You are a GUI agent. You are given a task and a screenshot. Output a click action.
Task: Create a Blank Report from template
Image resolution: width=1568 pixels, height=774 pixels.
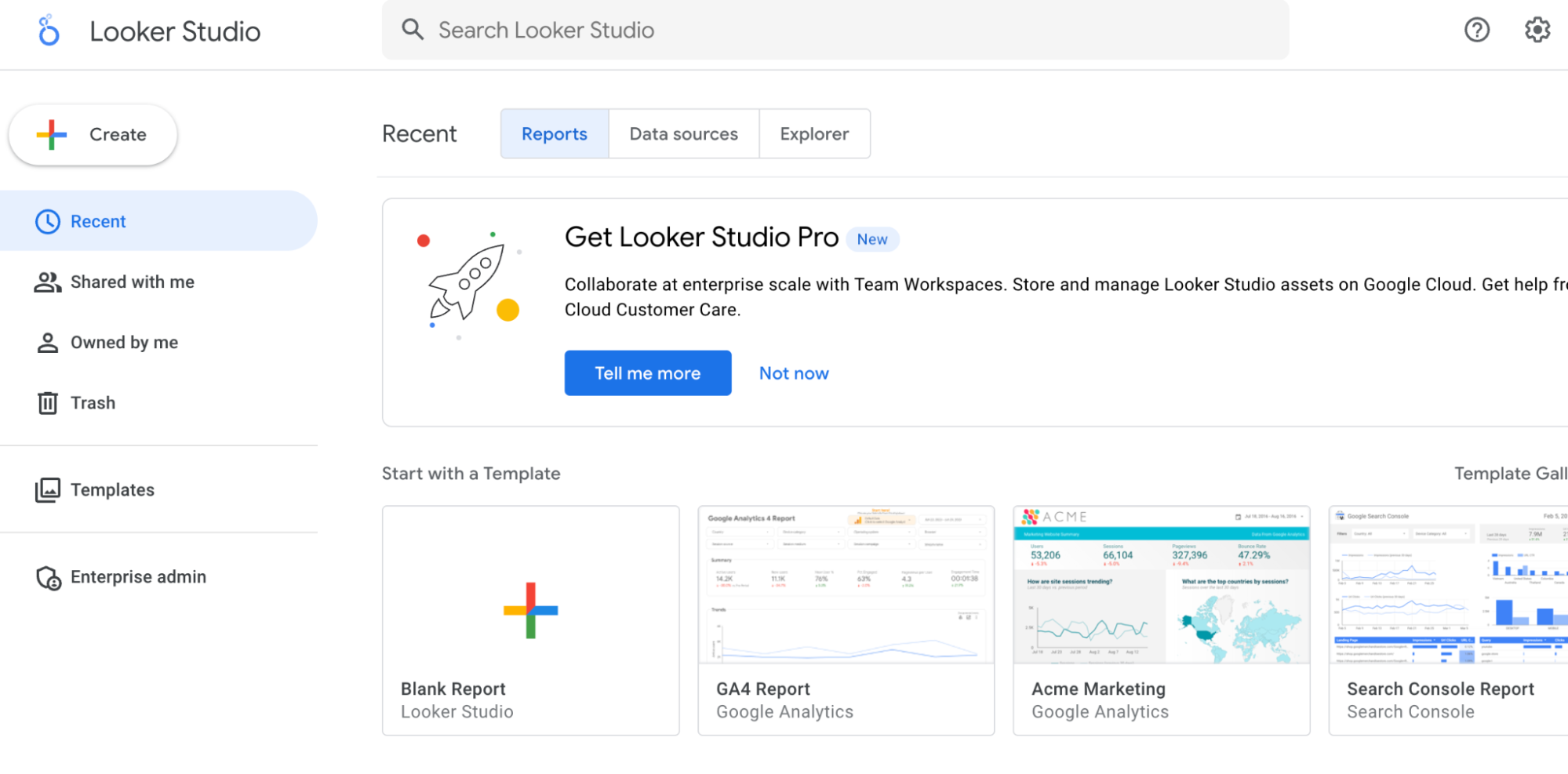[530, 620]
